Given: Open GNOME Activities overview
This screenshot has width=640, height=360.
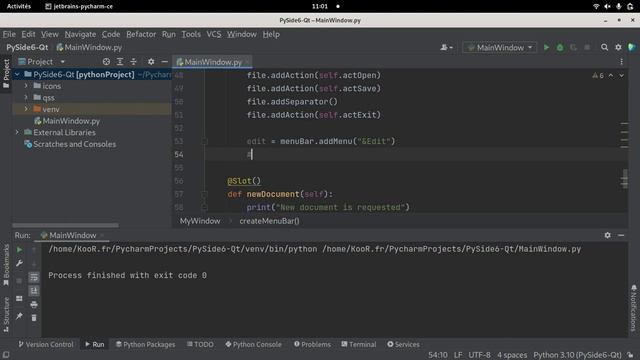Looking at the screenshot, I should (19, 6).
